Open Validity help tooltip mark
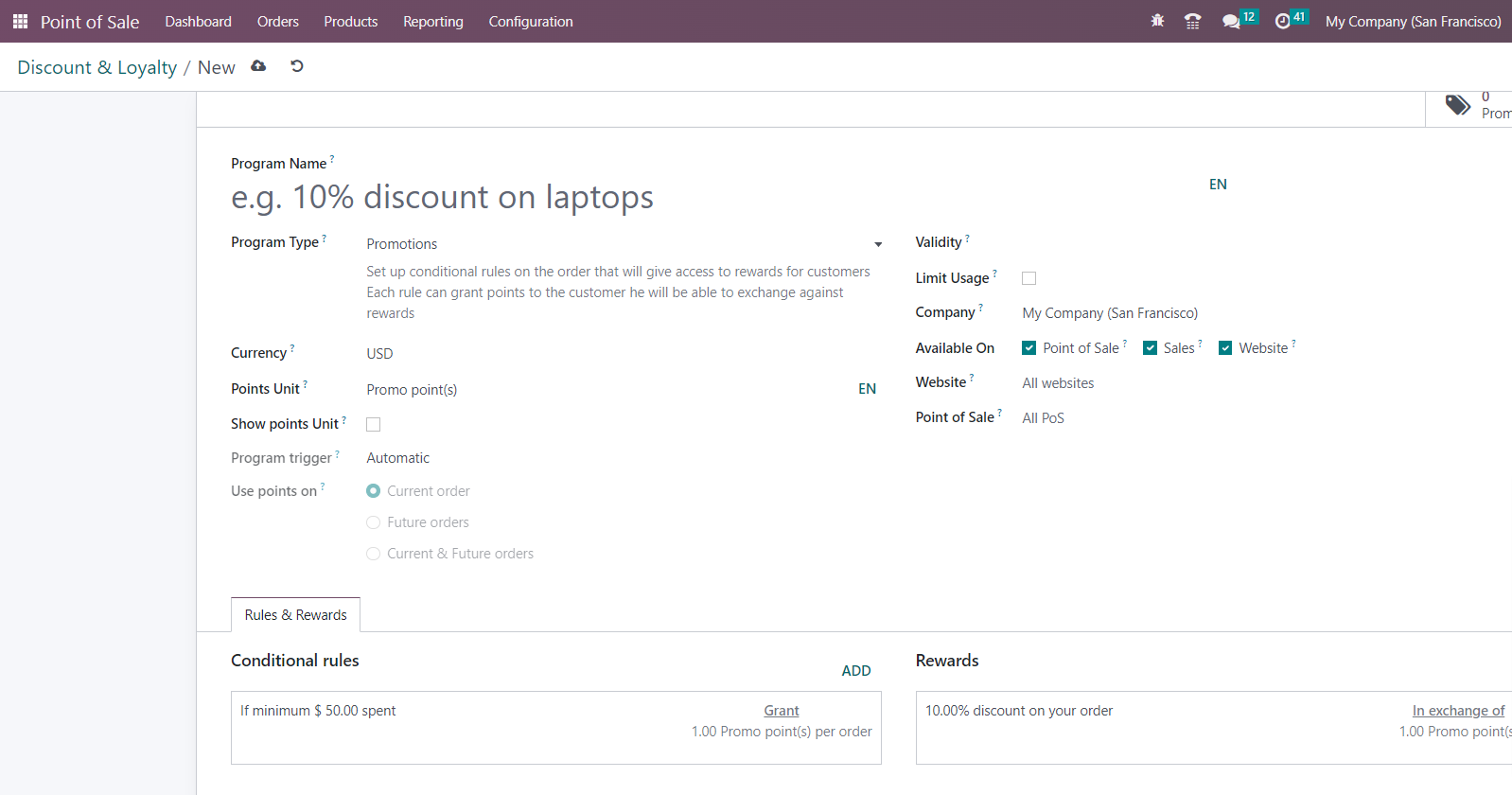 [967, 238]
